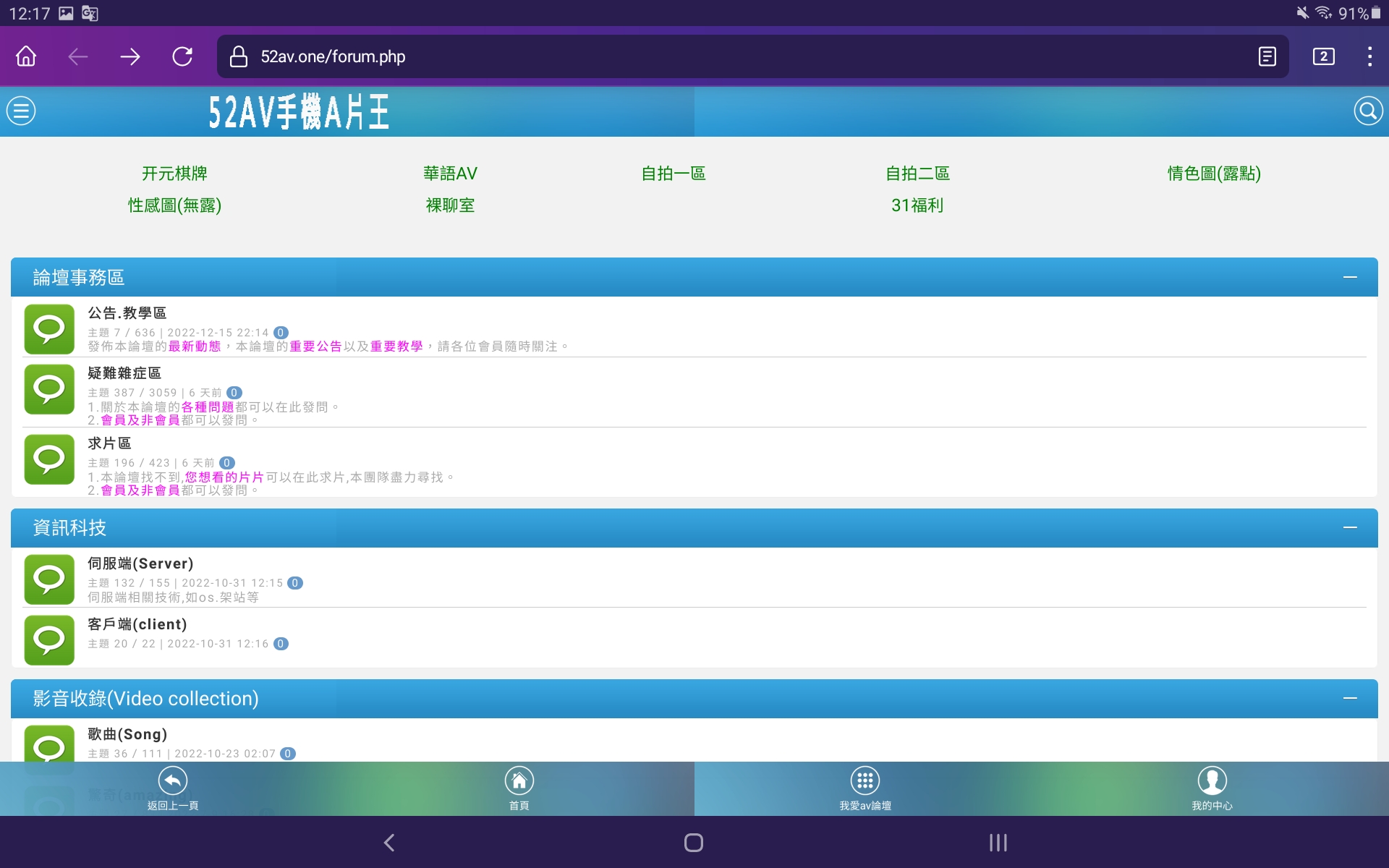Open browser overflow menu
Image resolution: width=1389 pixels, height=868 pixels.
coord(1369,56)
